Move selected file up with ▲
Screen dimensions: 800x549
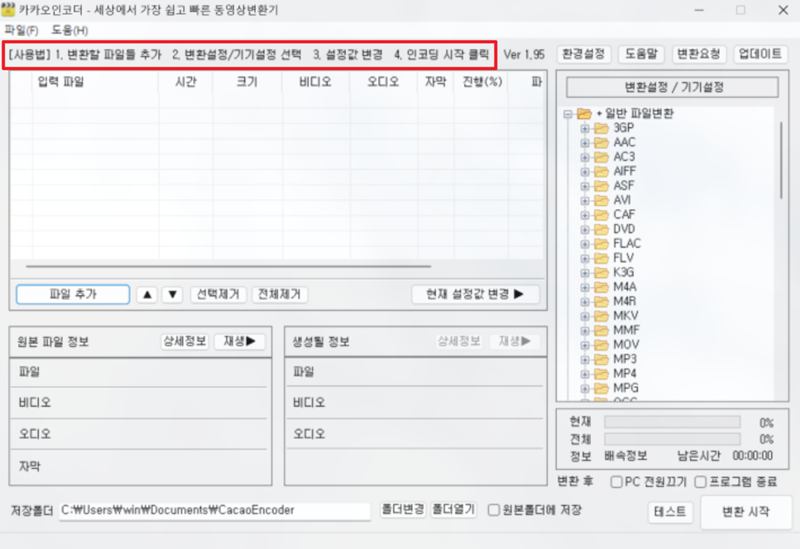tap(147, 294)
